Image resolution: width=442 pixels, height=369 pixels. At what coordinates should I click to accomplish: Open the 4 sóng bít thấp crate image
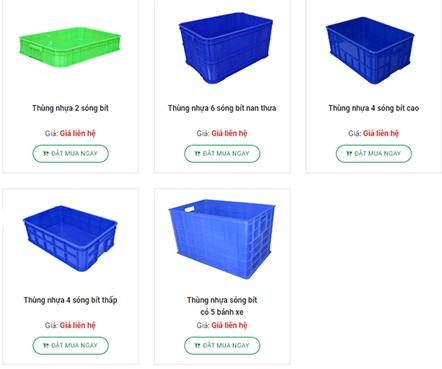point(70,238)
